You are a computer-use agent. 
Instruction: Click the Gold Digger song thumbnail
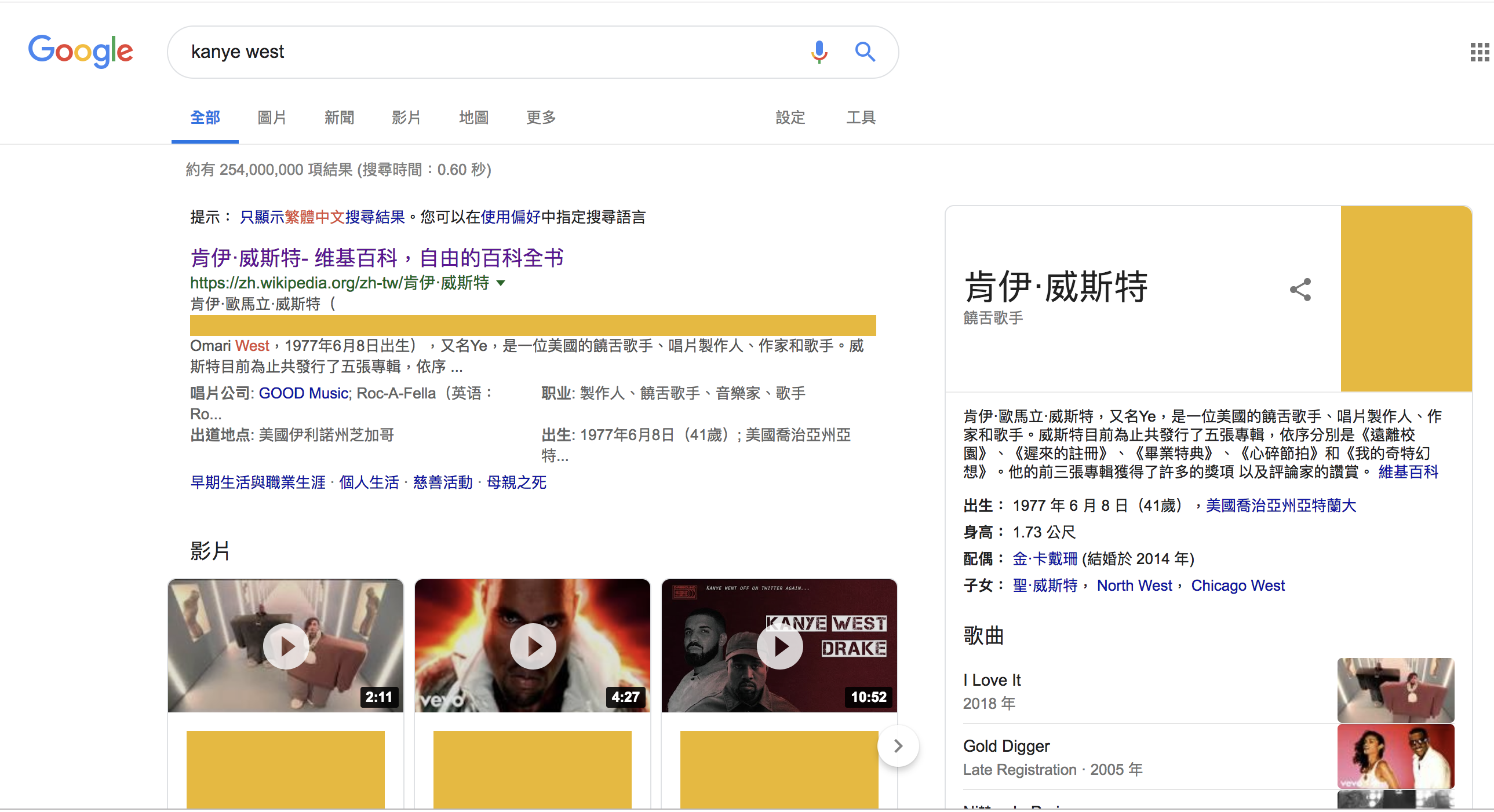point(1395,756)
